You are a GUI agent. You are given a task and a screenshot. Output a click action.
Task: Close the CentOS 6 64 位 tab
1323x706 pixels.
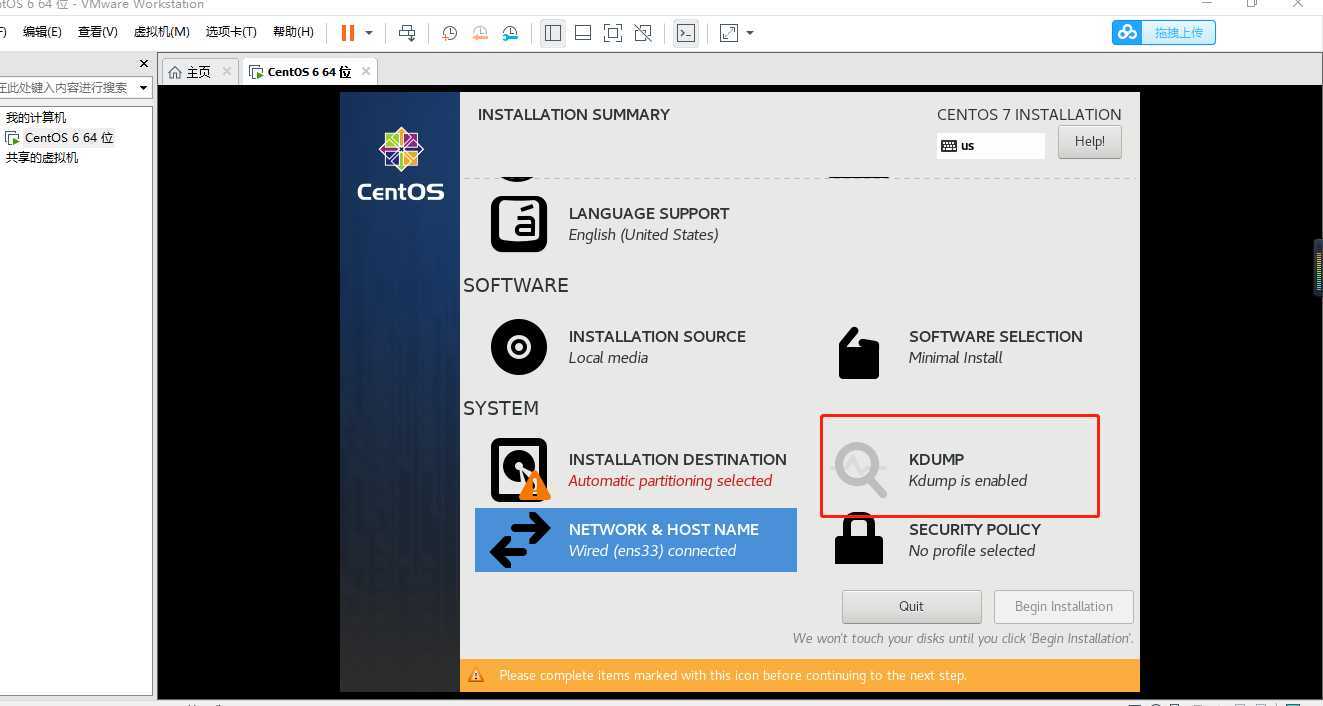coord(366,71)
